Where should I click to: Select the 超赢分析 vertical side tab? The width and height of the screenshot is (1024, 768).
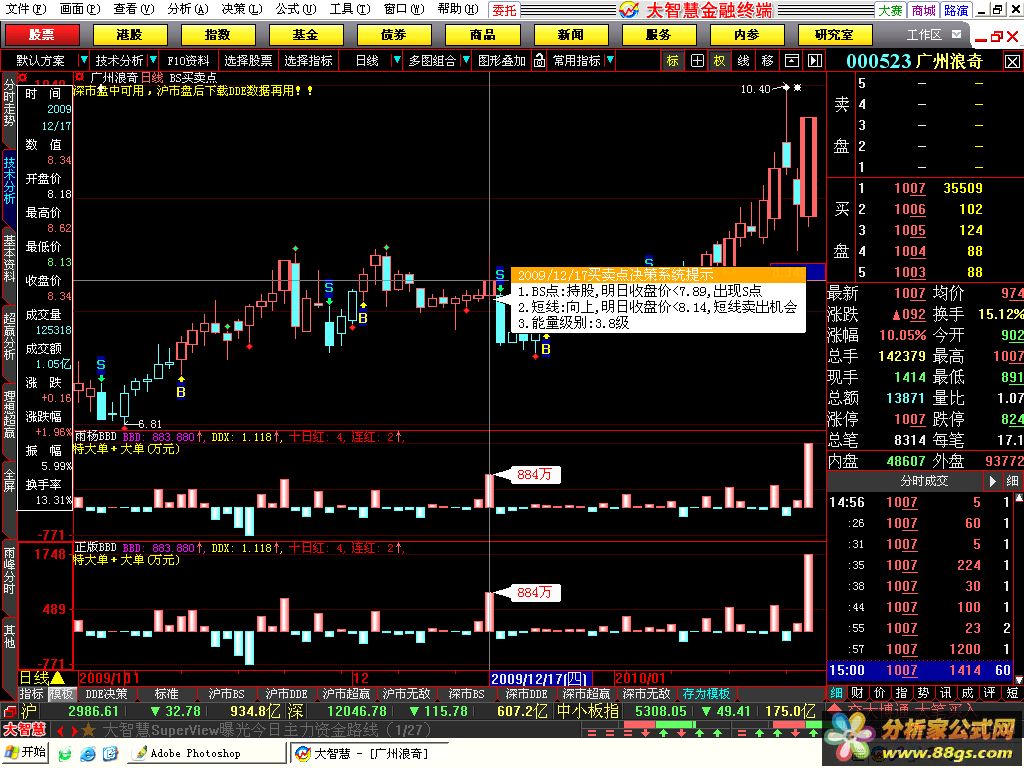tap(9, 336)
